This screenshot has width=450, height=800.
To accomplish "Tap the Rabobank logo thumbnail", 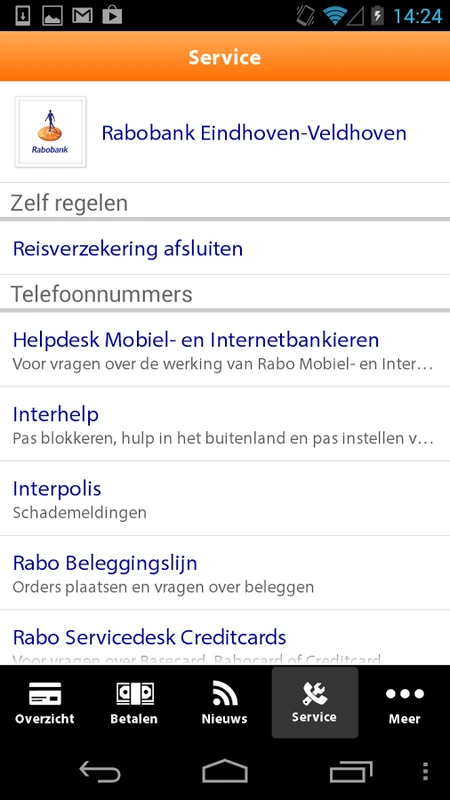I will pyautogui.click(x=51, y=132).
